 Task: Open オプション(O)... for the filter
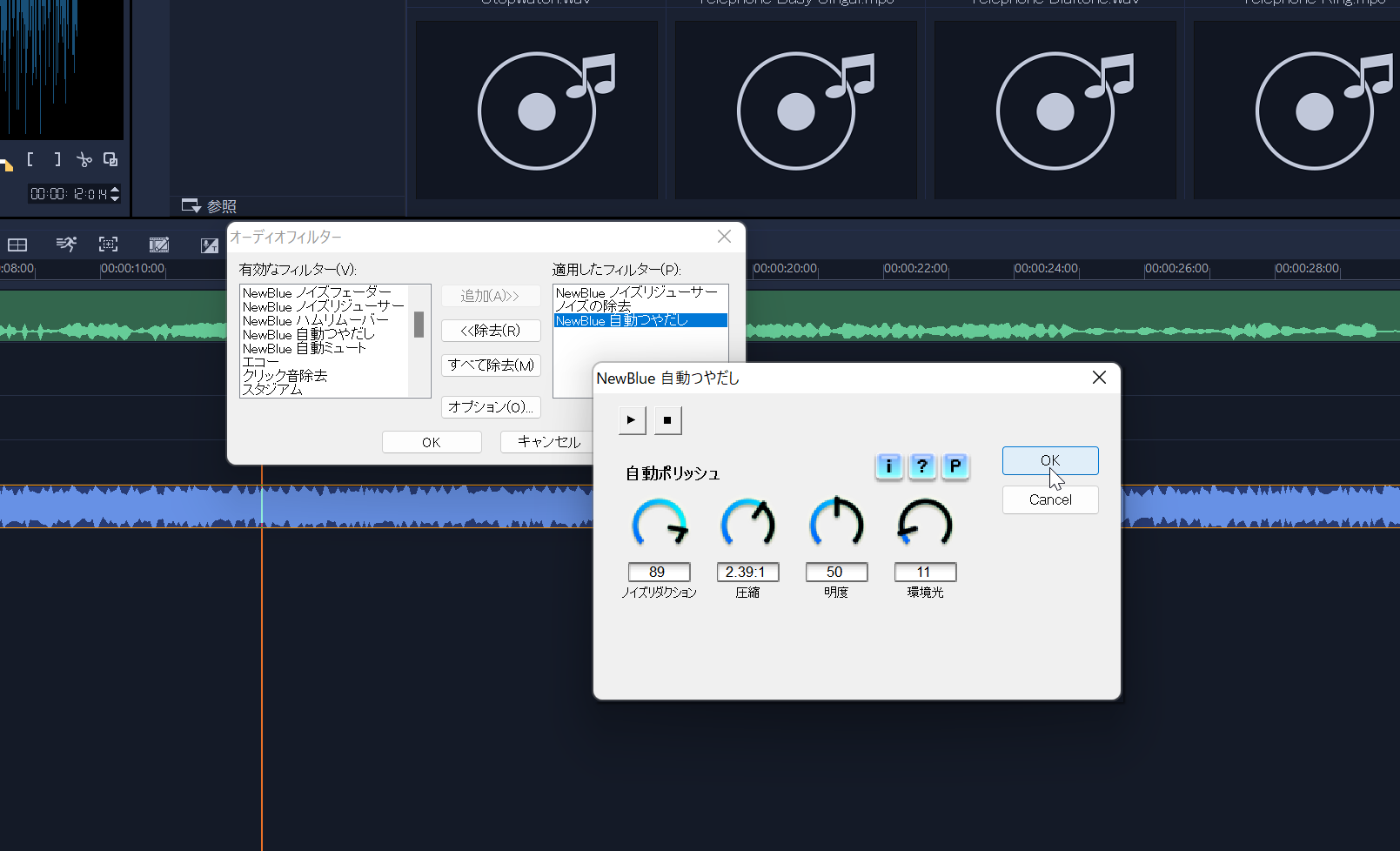click(491, 407)
